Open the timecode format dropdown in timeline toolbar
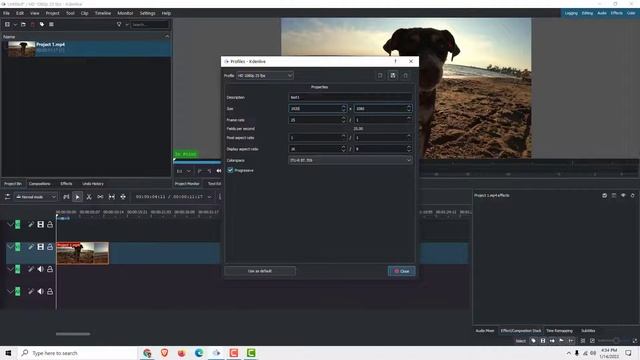Image resolution: width=640 pixels, height=360 pixels. 209,197
